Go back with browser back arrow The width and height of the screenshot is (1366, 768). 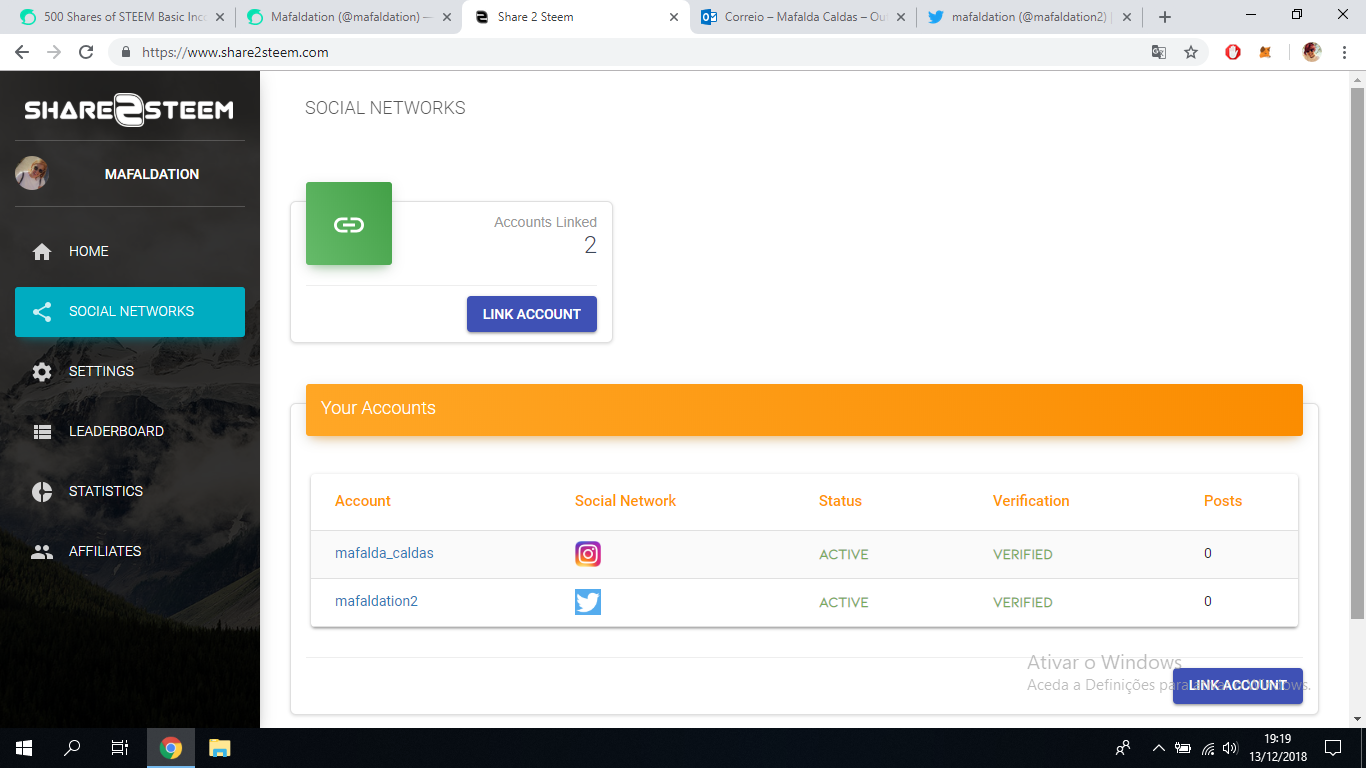click(22, 52)
